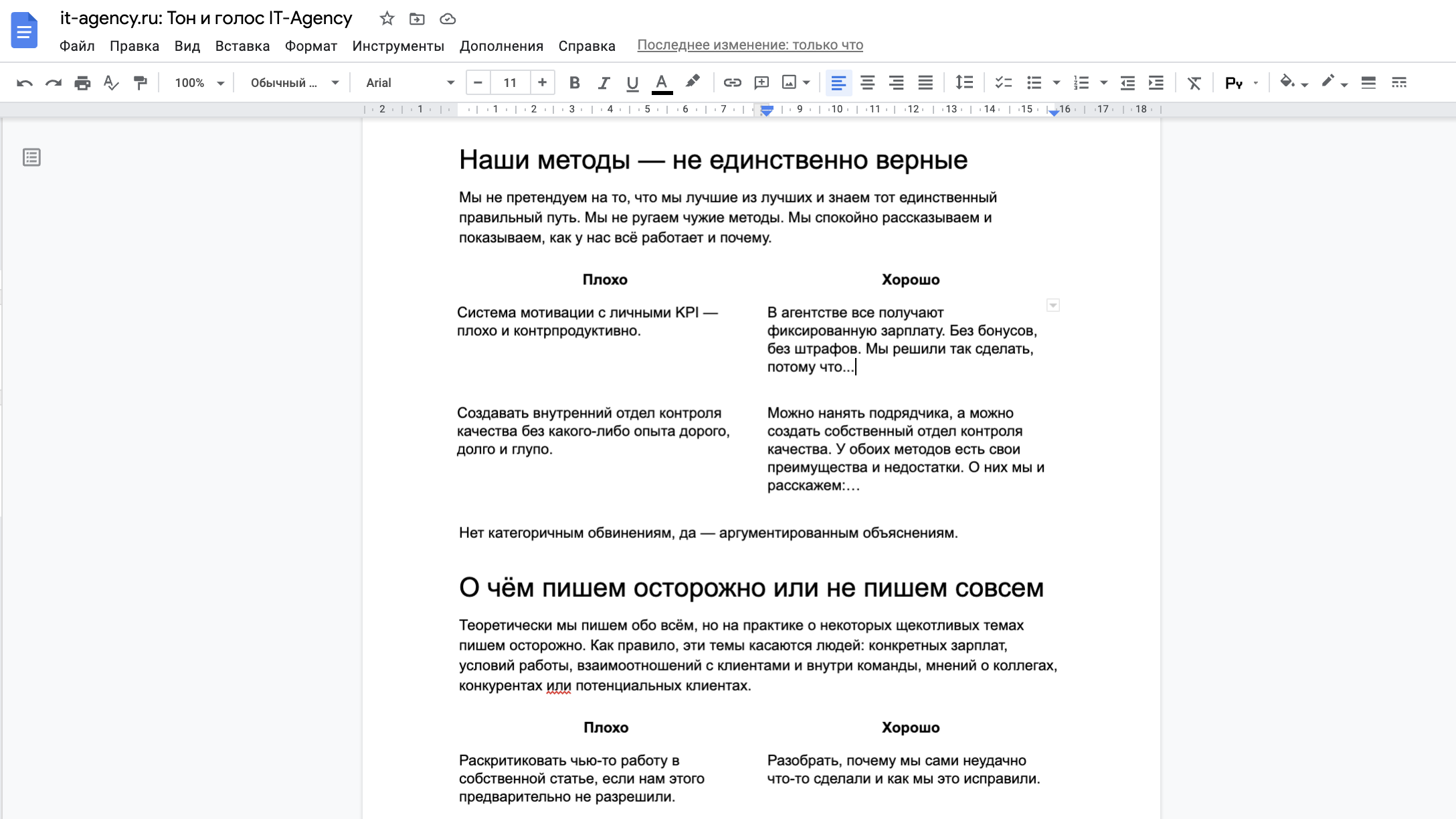Click the right indent marker on ruler

point(1054,112)
